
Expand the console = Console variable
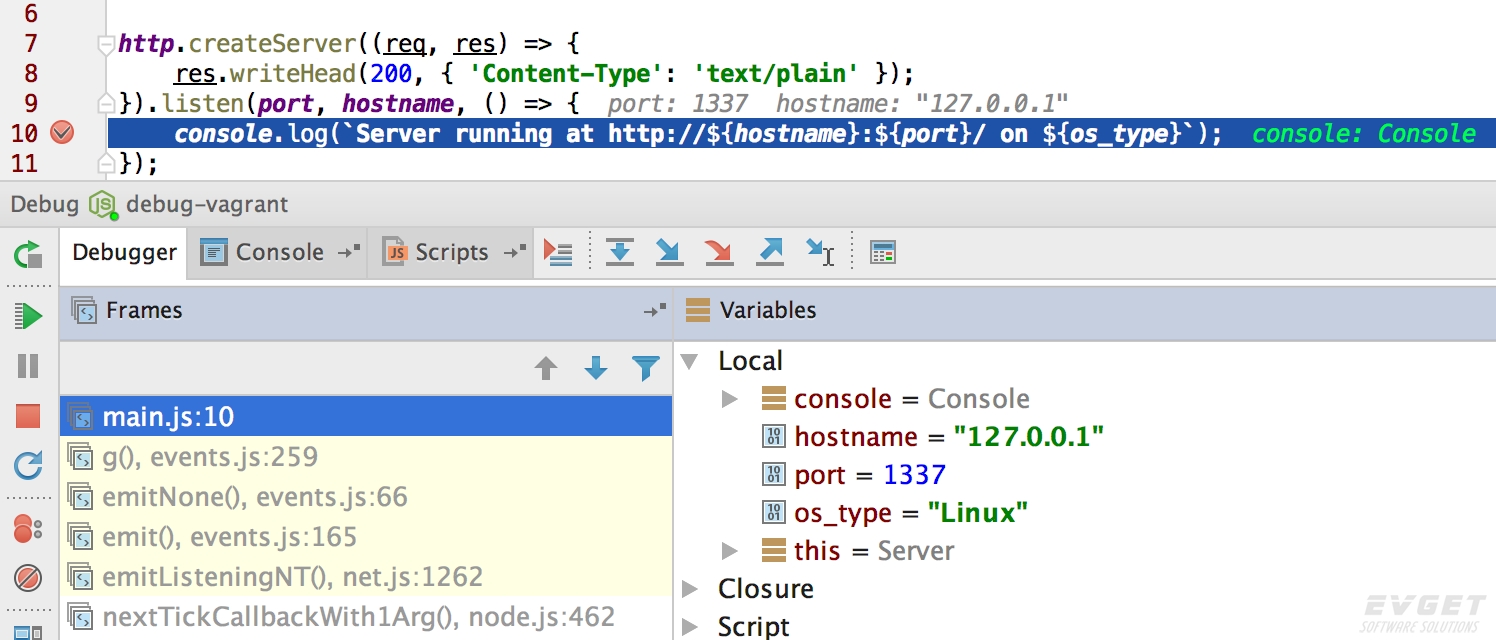click(x=730, y=399)
